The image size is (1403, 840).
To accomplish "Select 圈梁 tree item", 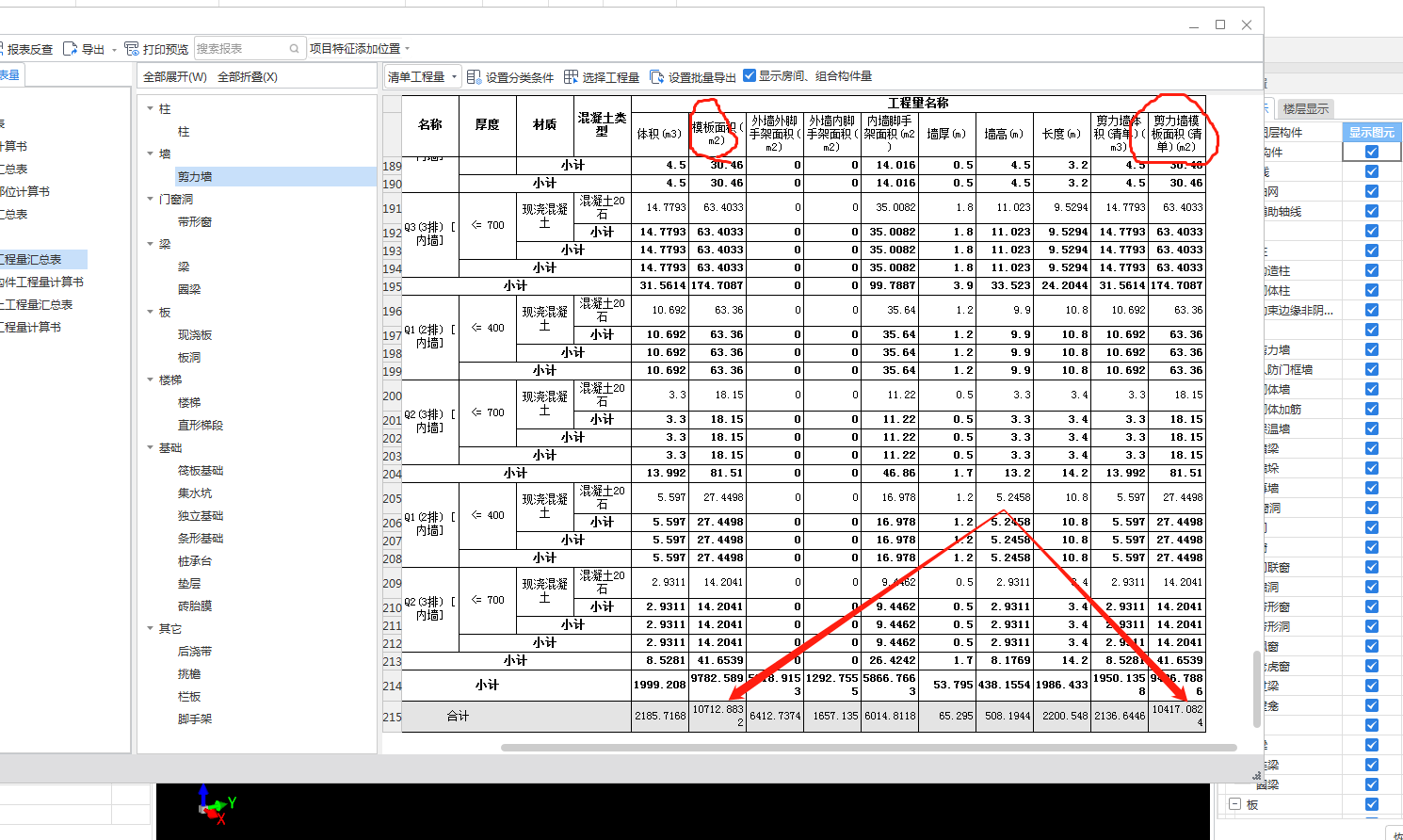I will [x=189, y=289].
